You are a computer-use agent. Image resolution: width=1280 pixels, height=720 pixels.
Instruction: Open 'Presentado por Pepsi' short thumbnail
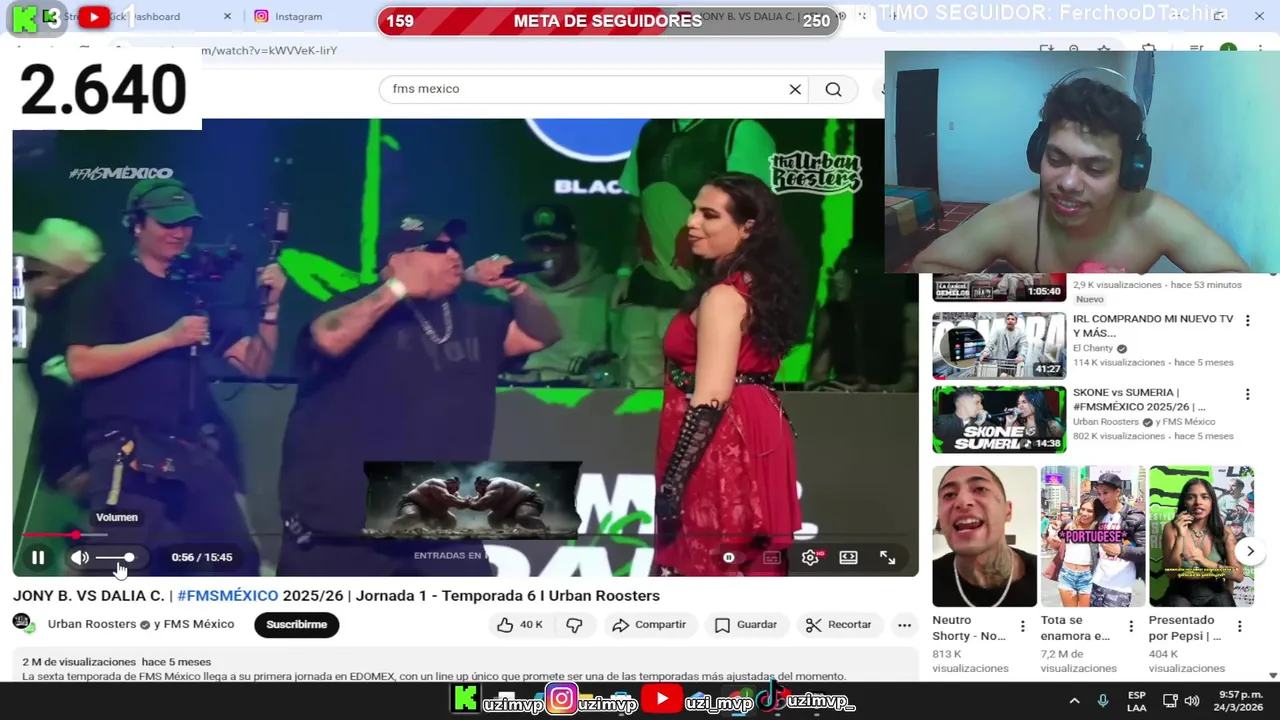1201,536
